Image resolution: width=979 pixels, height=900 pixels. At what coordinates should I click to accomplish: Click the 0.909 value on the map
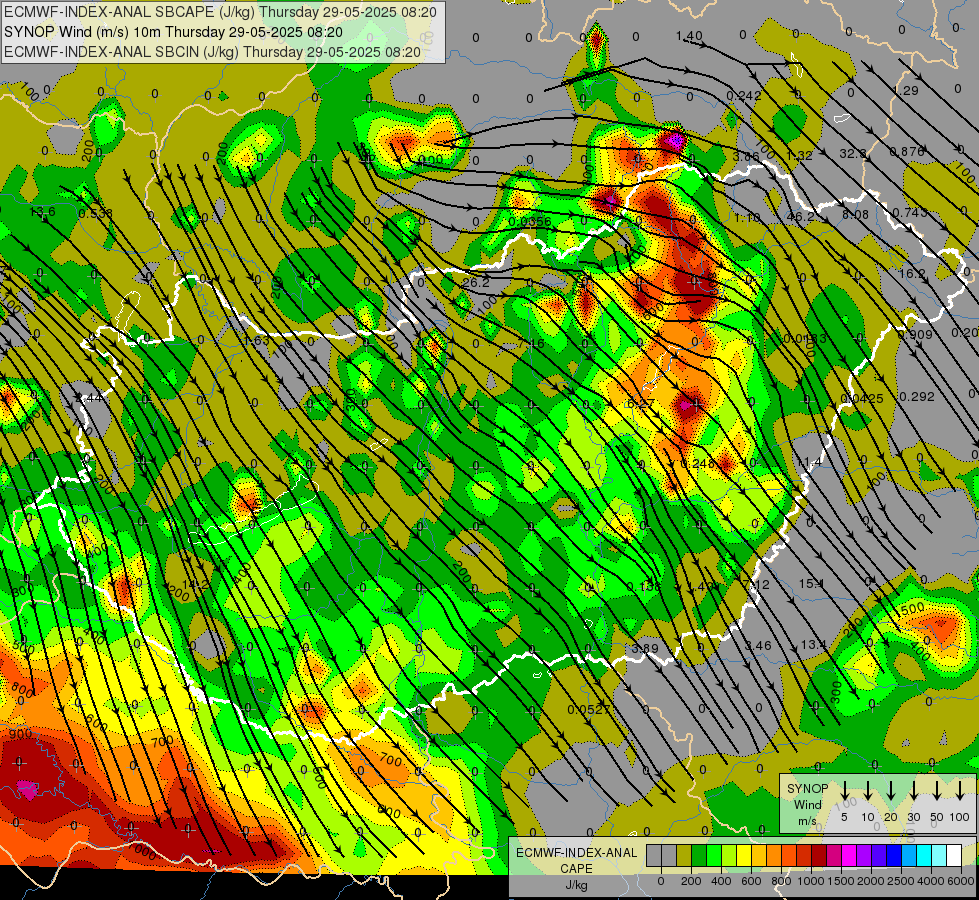click(x=915, y=335)
